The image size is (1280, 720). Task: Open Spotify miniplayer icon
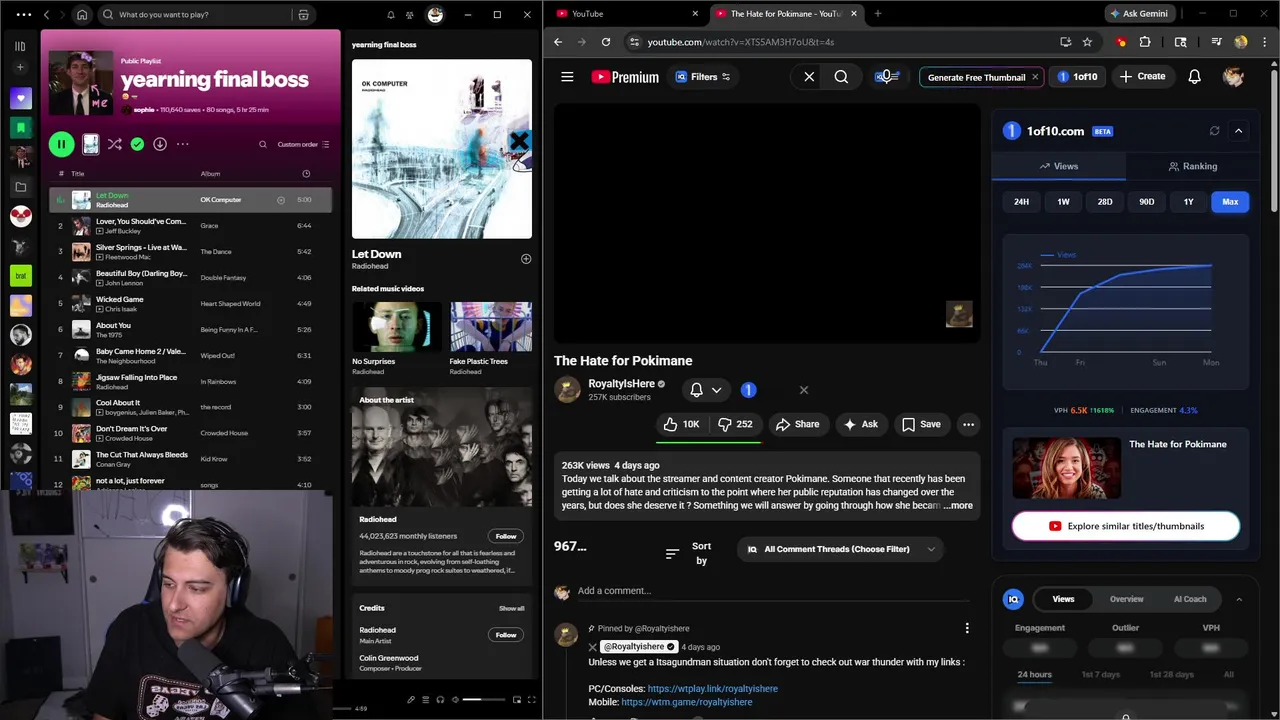517,700
